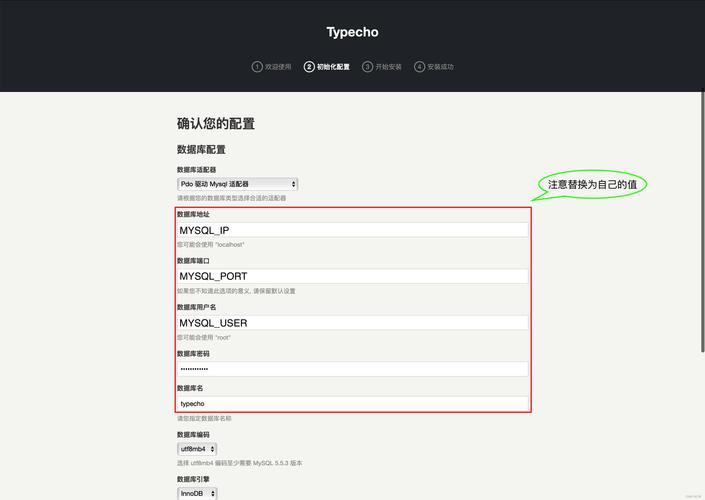This screenshot has width=705, height=500.
Task: Click the 数据库端口 label
Action: (193, 261)
